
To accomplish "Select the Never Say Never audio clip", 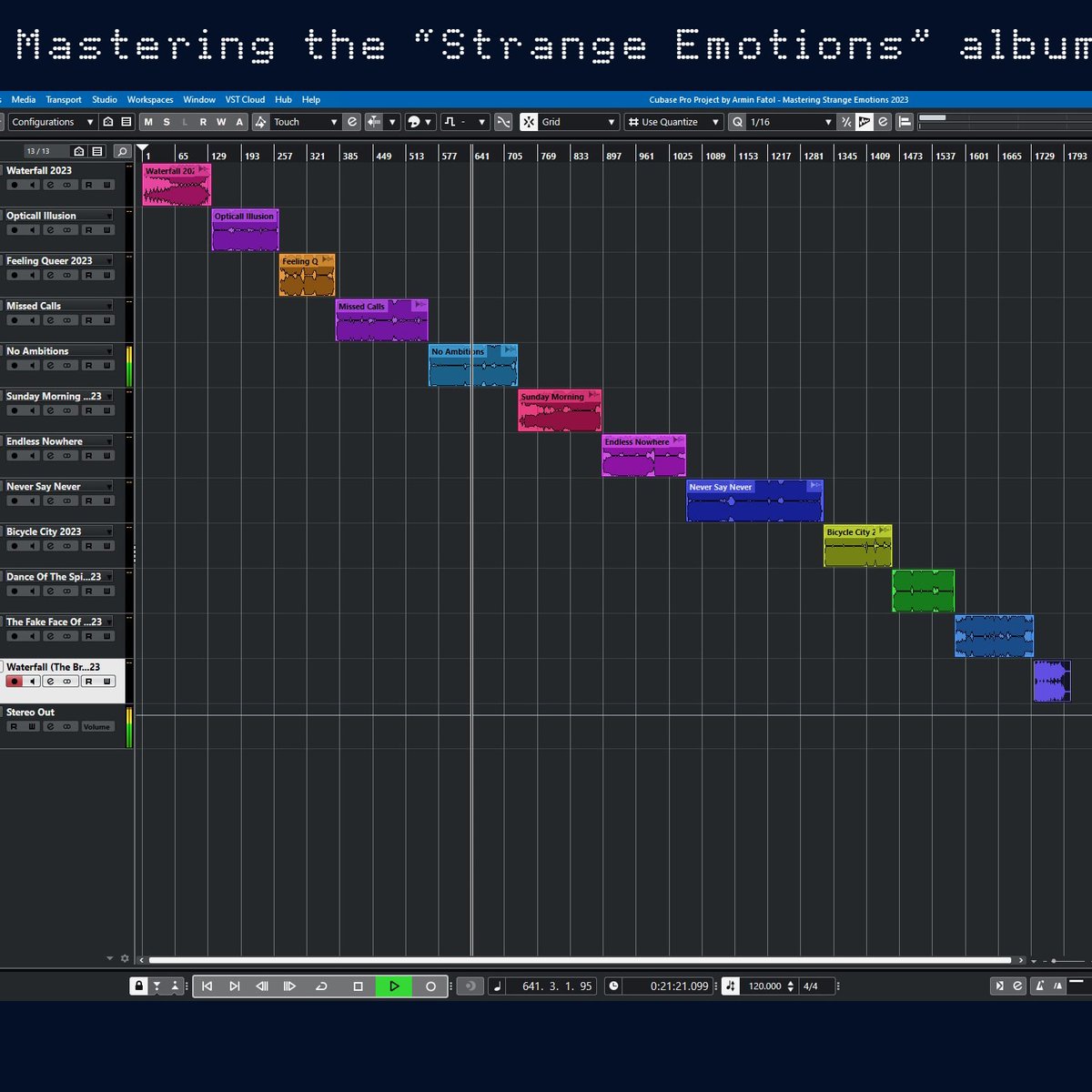I will tap(754, 500).
